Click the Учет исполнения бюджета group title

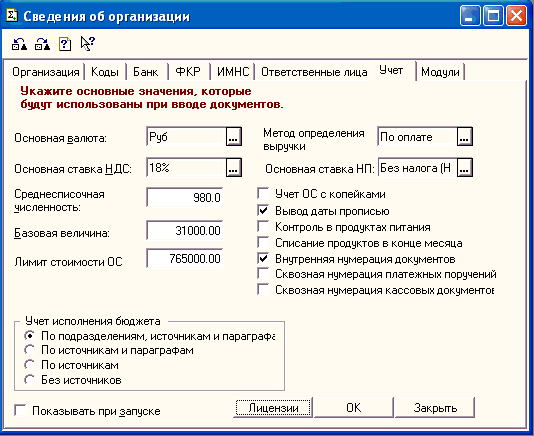93,321
